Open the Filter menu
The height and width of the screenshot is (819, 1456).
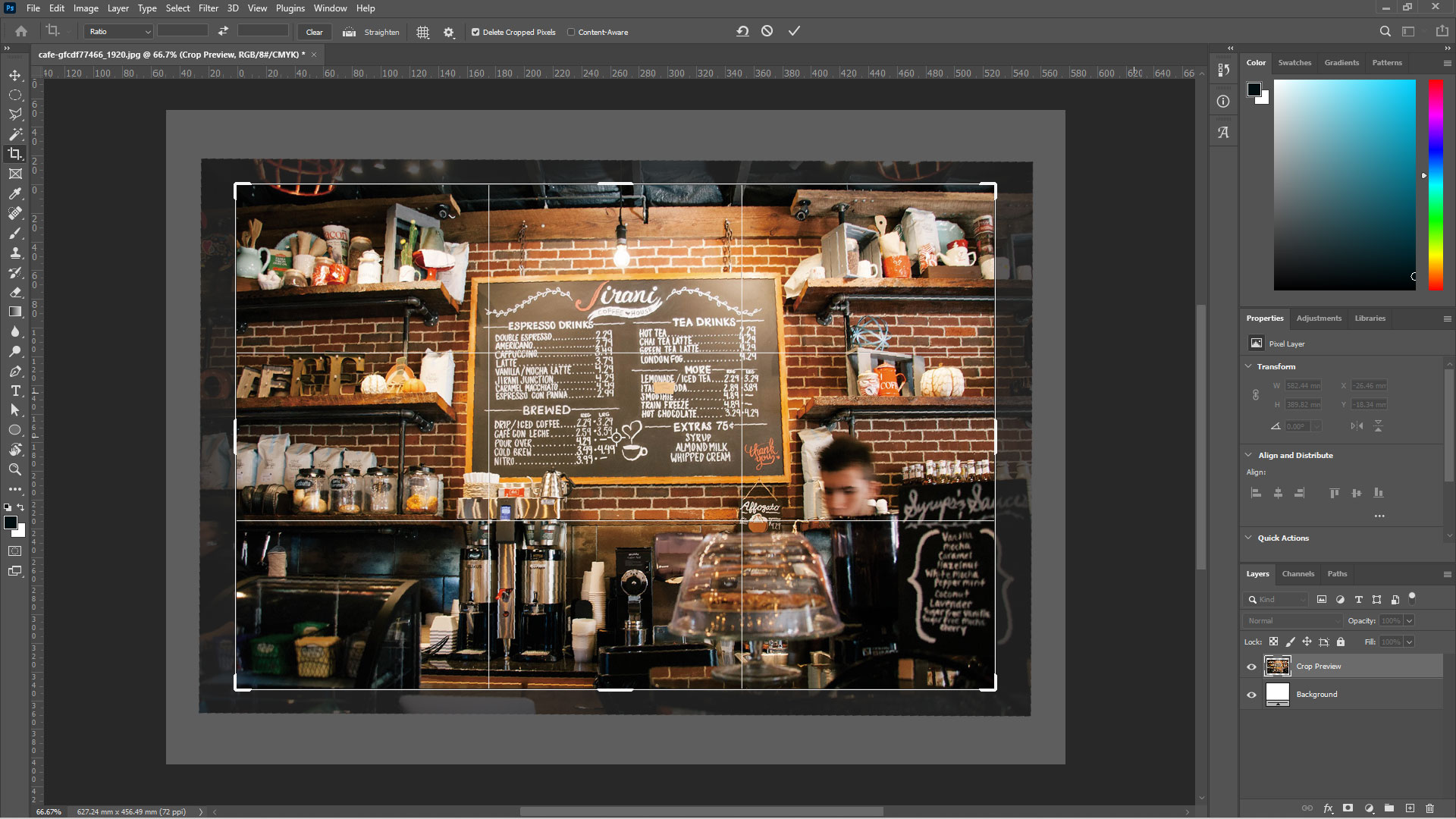pos(208,8)
